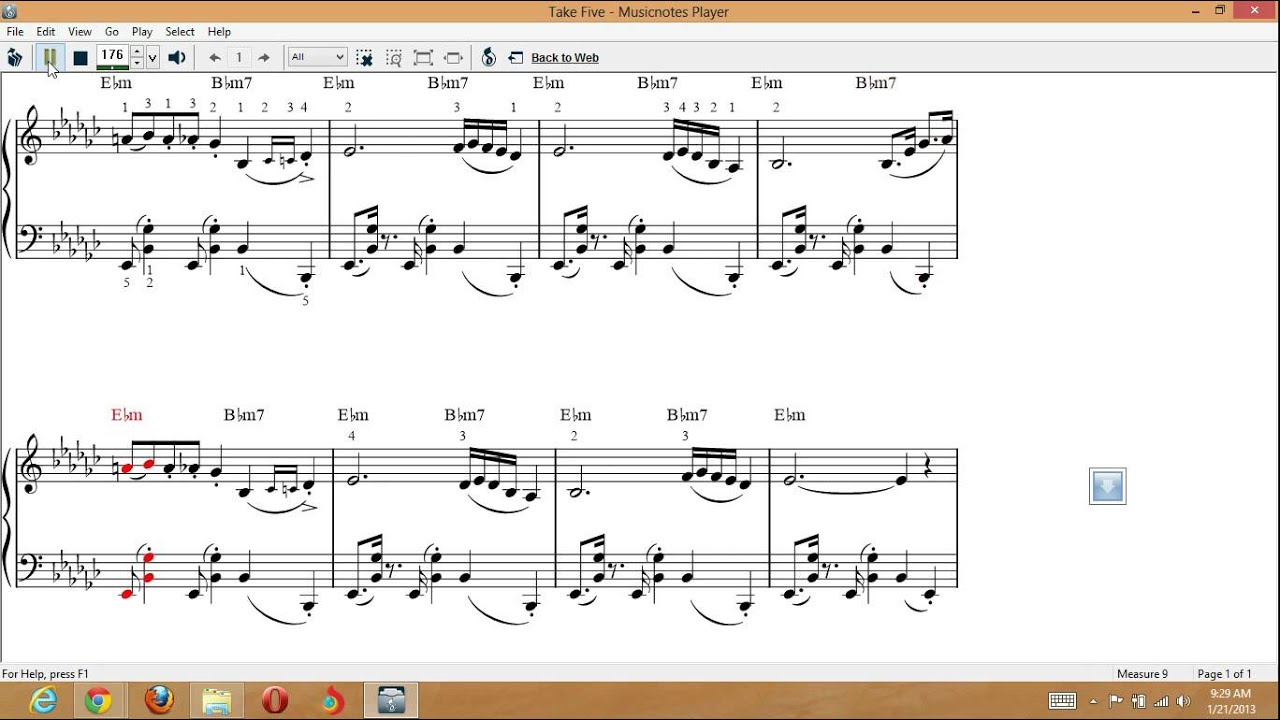Toggle the speaker volume icon in toolbar

177,57
